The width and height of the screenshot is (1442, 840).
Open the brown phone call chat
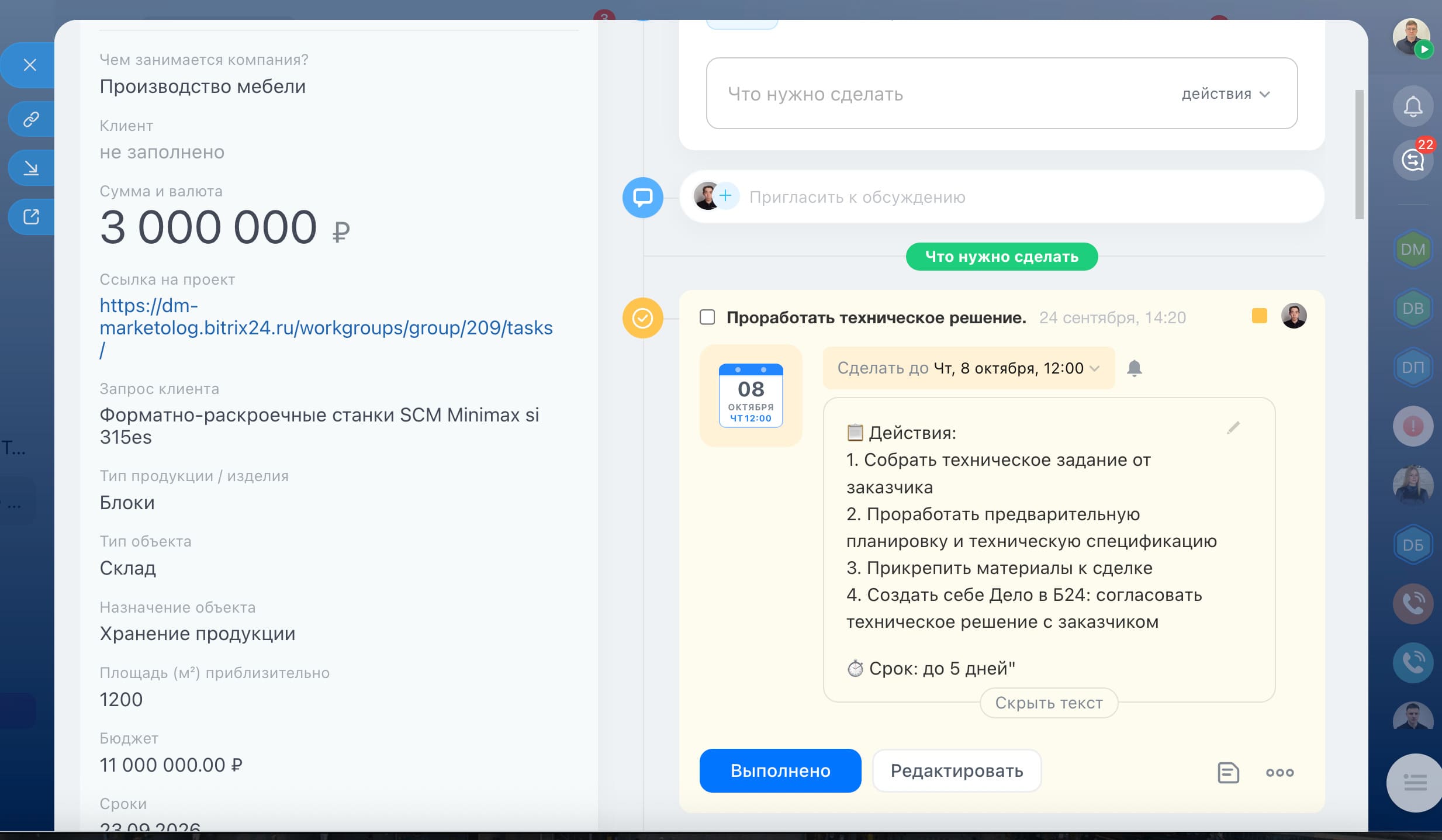[1413, 604]
